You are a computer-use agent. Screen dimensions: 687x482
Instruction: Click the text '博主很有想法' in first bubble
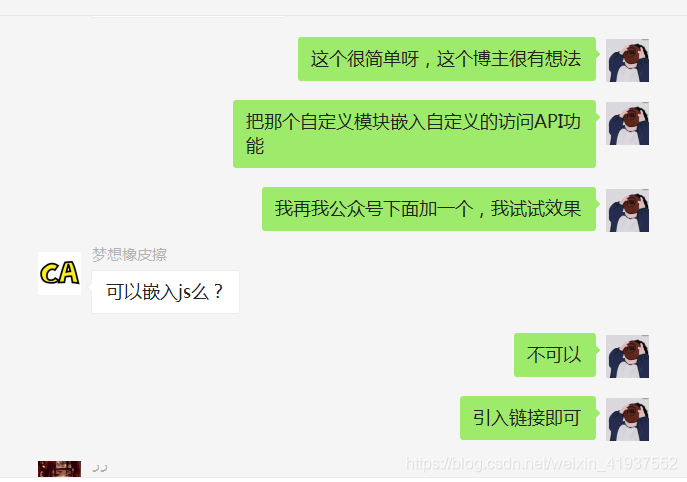pyautogui.click(x=527, y=59)
